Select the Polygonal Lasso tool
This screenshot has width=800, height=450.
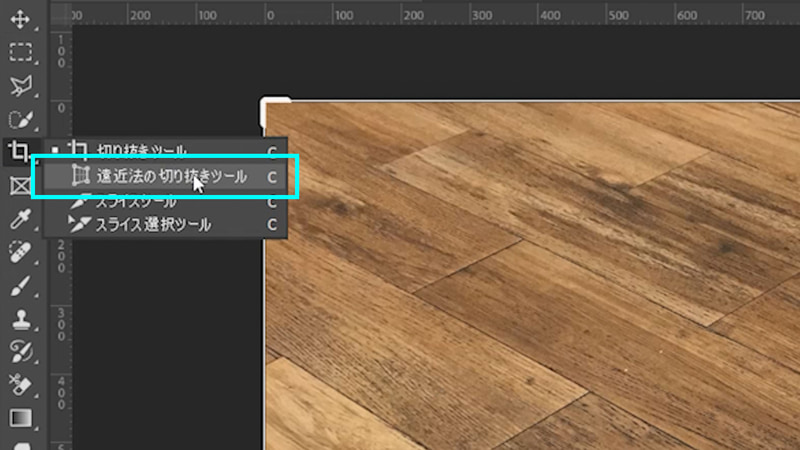click(20, 86)
